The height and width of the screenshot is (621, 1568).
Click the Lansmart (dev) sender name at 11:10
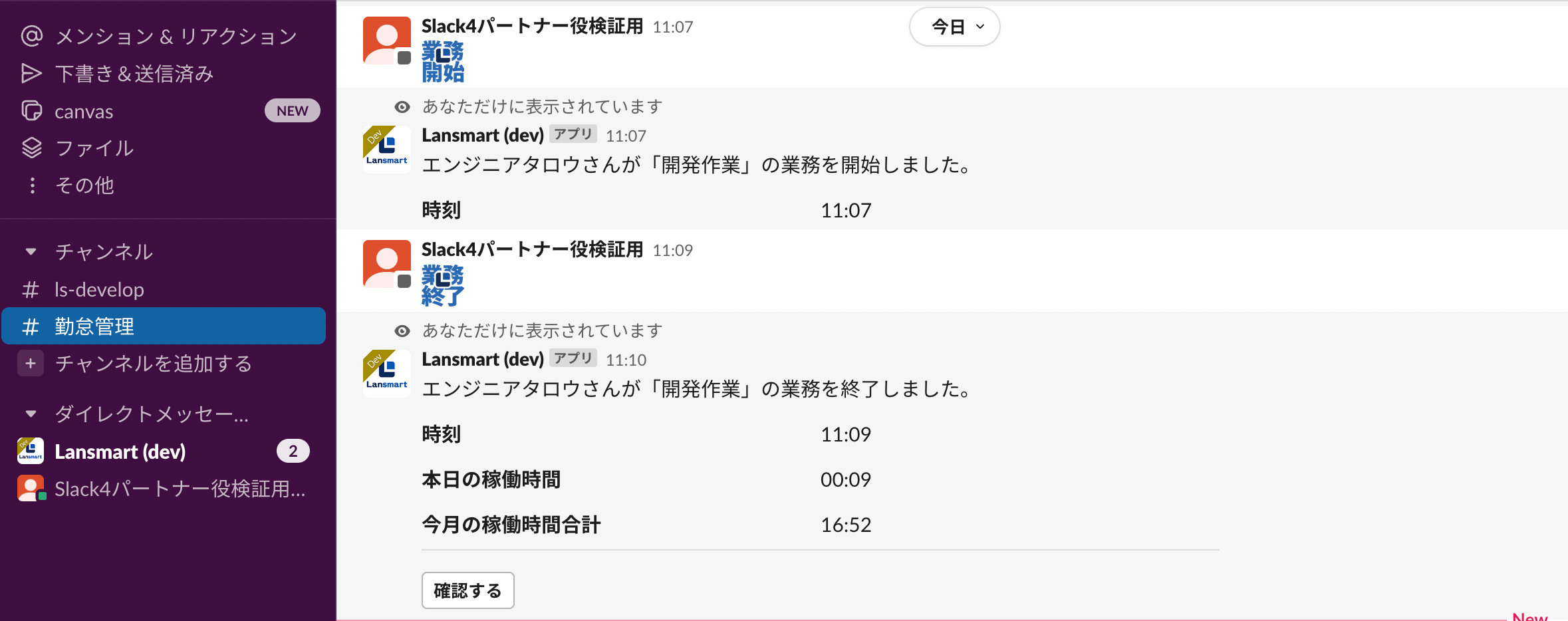pyautogui.click(x=483, y=360)
